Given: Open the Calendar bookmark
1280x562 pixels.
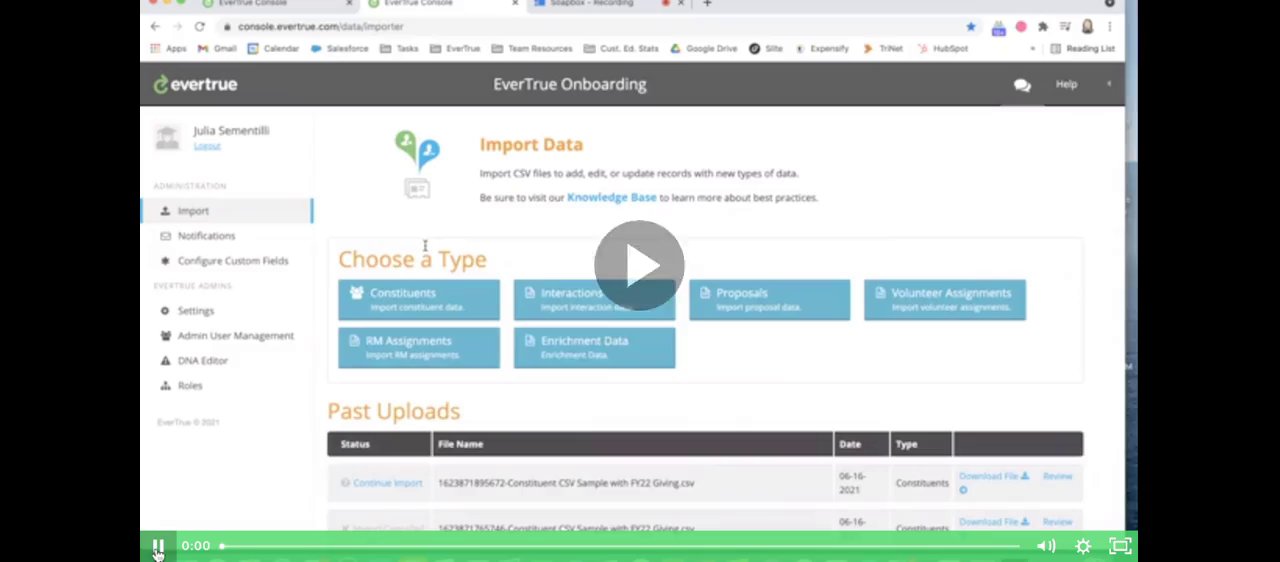Looking at the screenshot, I should (273, 48).
